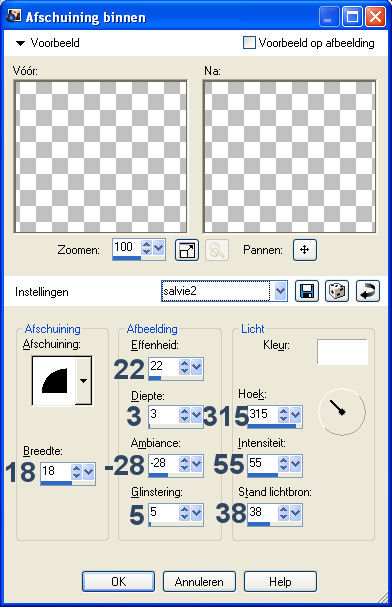
Task: Click the light angle dial under Hoek
Action: click(x=342, y=412)
